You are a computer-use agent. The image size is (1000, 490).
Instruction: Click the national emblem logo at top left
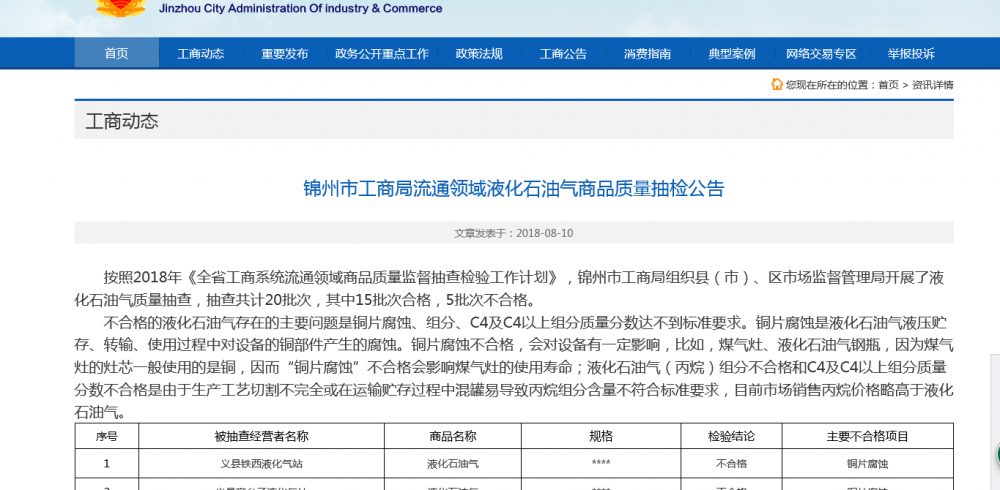point(118,8)
